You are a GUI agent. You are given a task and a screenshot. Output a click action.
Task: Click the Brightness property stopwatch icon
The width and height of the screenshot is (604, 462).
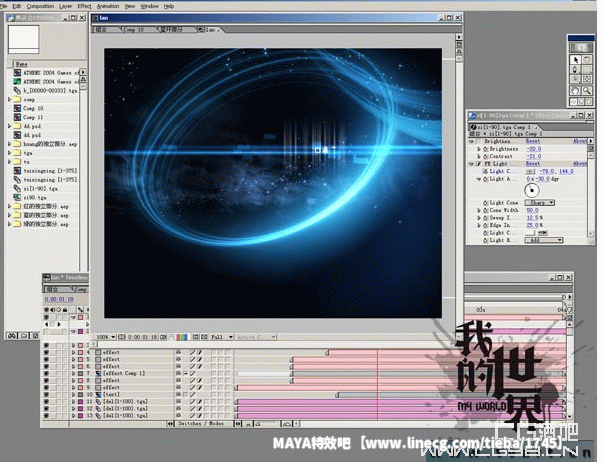point(486,149)
